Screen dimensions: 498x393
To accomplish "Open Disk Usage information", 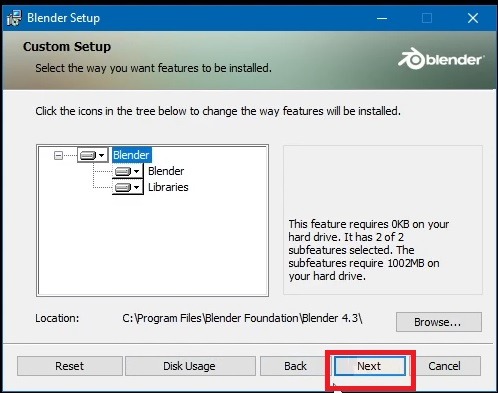I will 190,366.
